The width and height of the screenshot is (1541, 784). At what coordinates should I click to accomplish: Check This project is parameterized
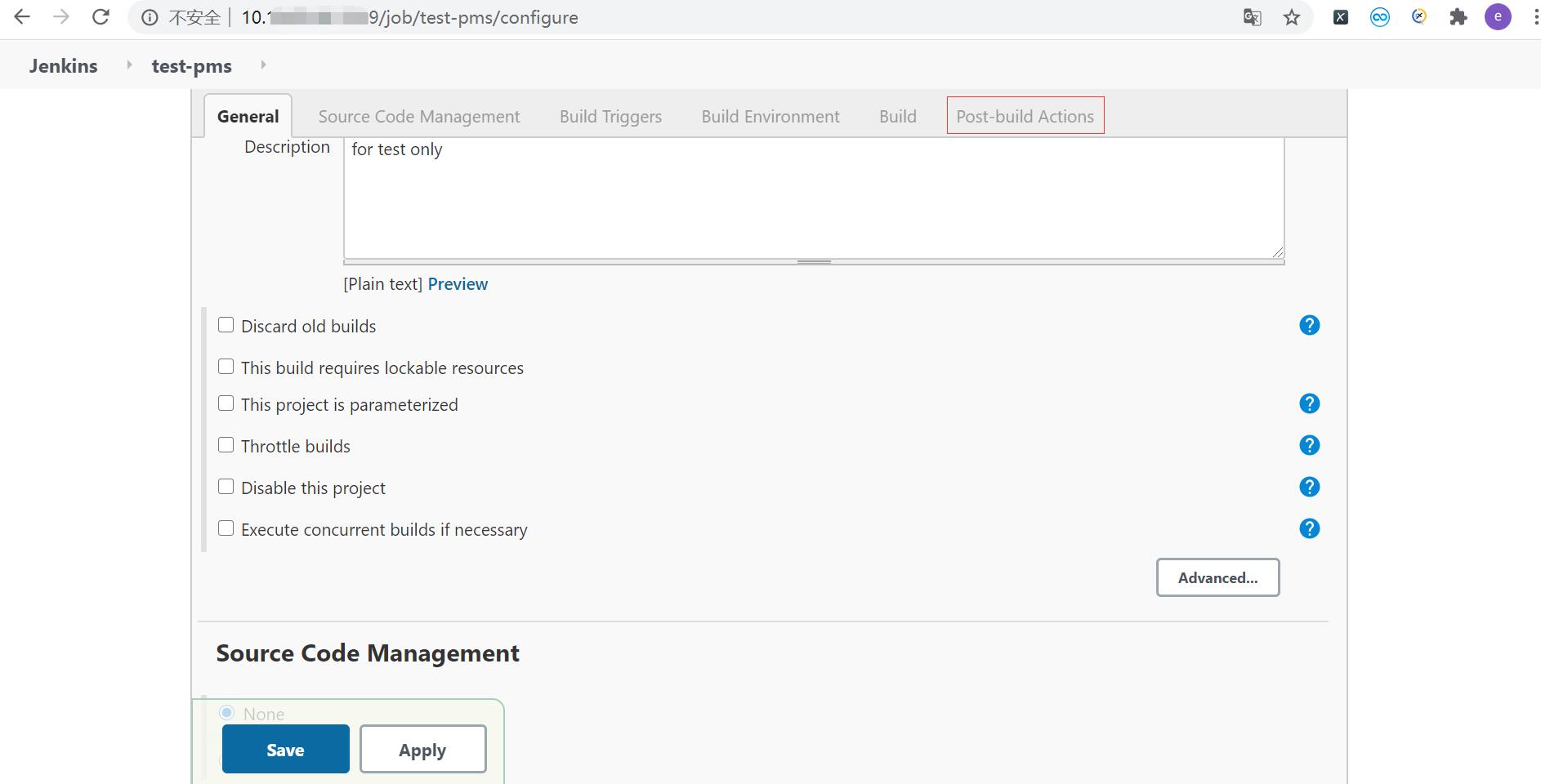tap(226, 403)
